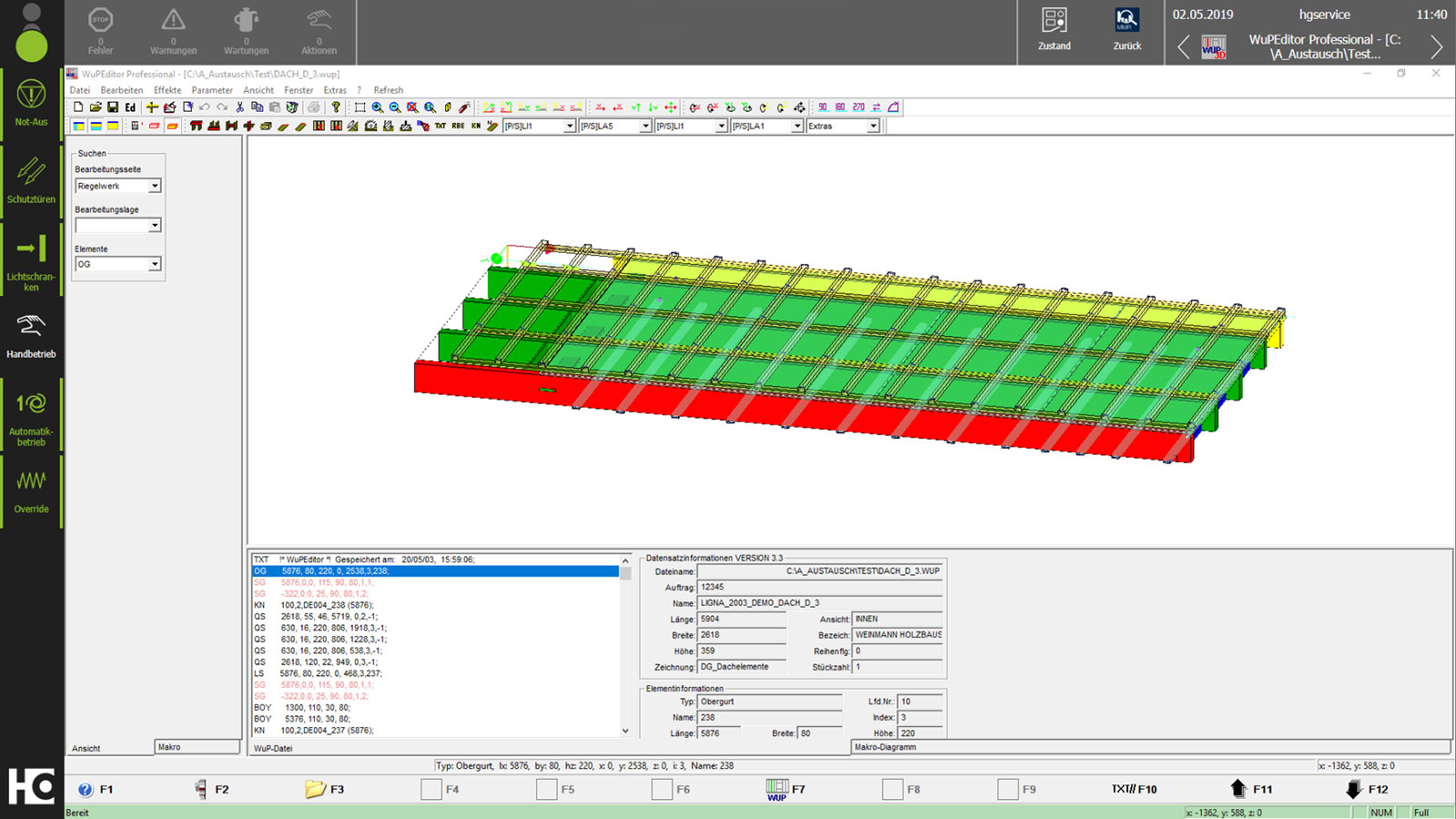Image resolution: width=1456 pixels, height=819 pixels.
Task: Click the Print icon in toolbar
Action: pyautogui.click(x=314, y=107)
